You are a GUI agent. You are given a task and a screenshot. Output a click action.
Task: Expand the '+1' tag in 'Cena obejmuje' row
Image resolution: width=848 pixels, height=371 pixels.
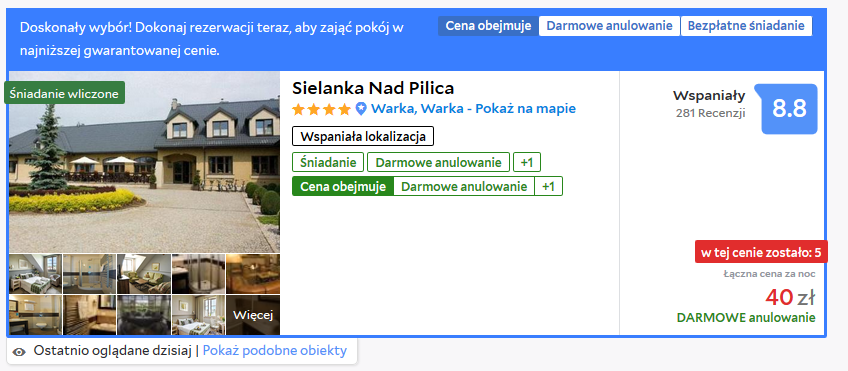[548, 187]
